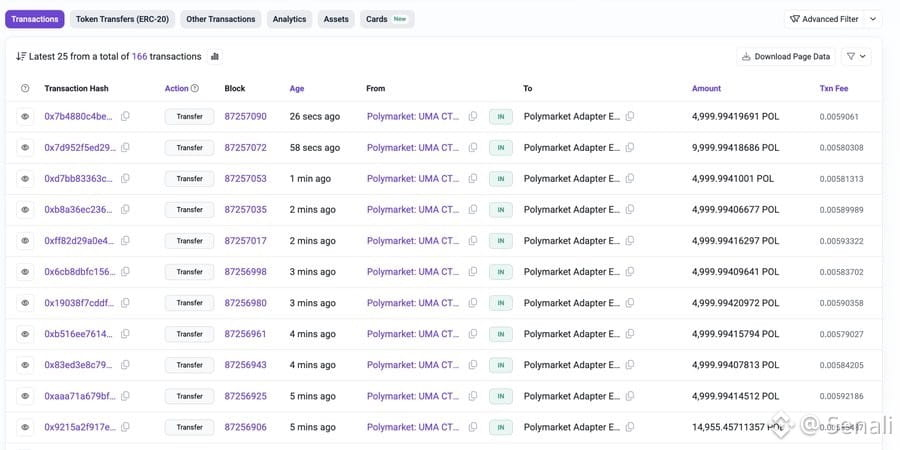Copy hash 0xd7bb83363c to clipboard
The width and height of the screenshot is (900, 450).
pos(125,178)
